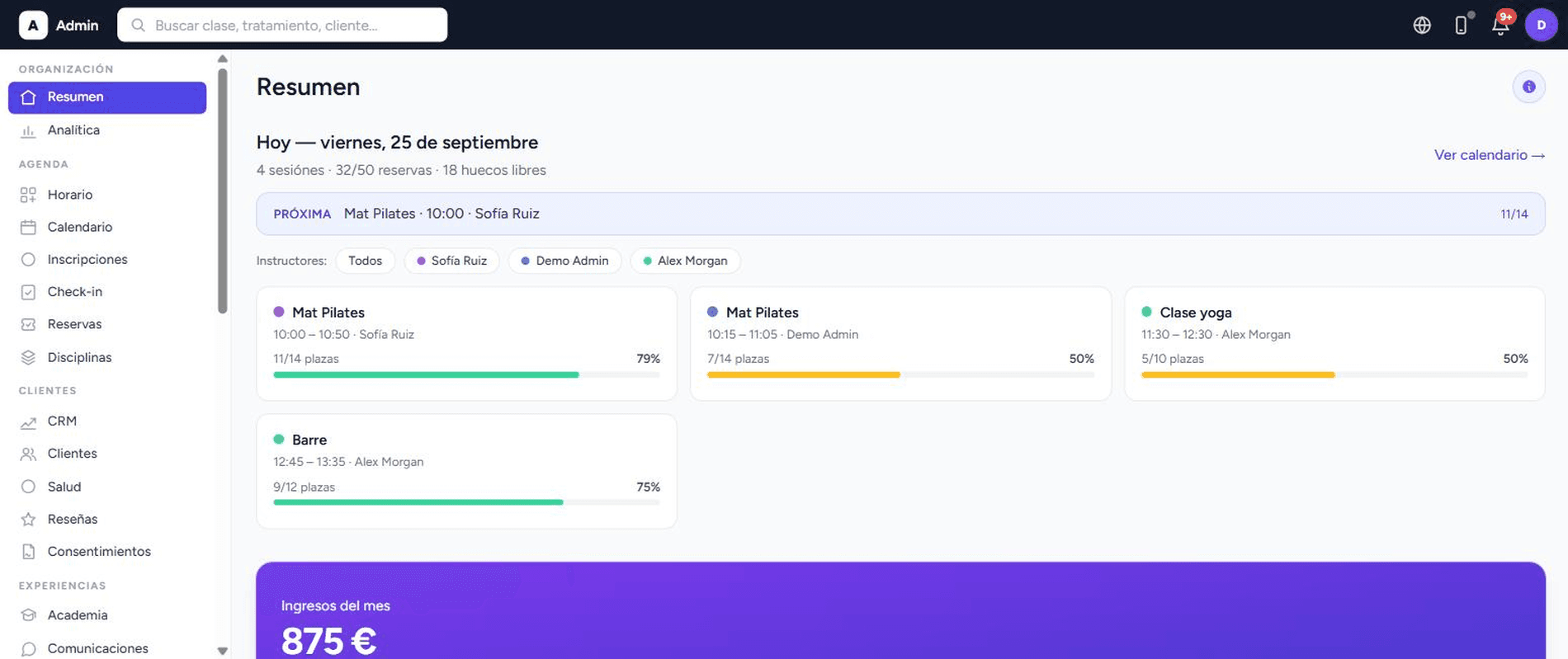This screenshot has width=1568, height=659.
Task: Click the circle icon next to Inscripciones
Action: point(28,259)
